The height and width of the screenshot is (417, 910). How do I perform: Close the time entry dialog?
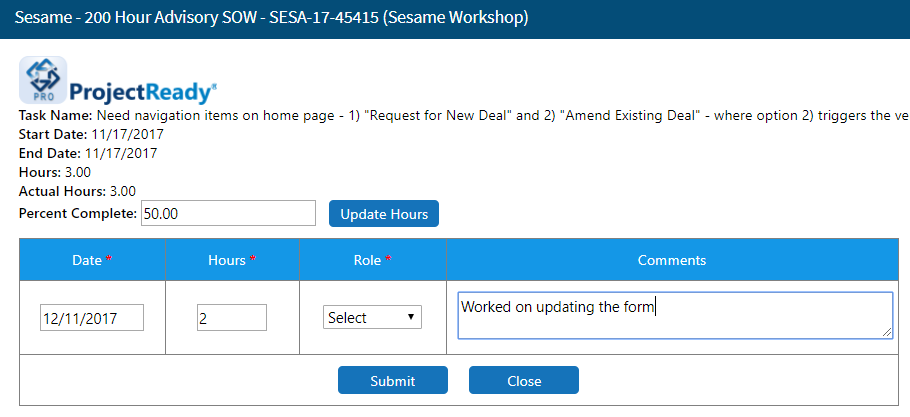click(x=524, y=380)
